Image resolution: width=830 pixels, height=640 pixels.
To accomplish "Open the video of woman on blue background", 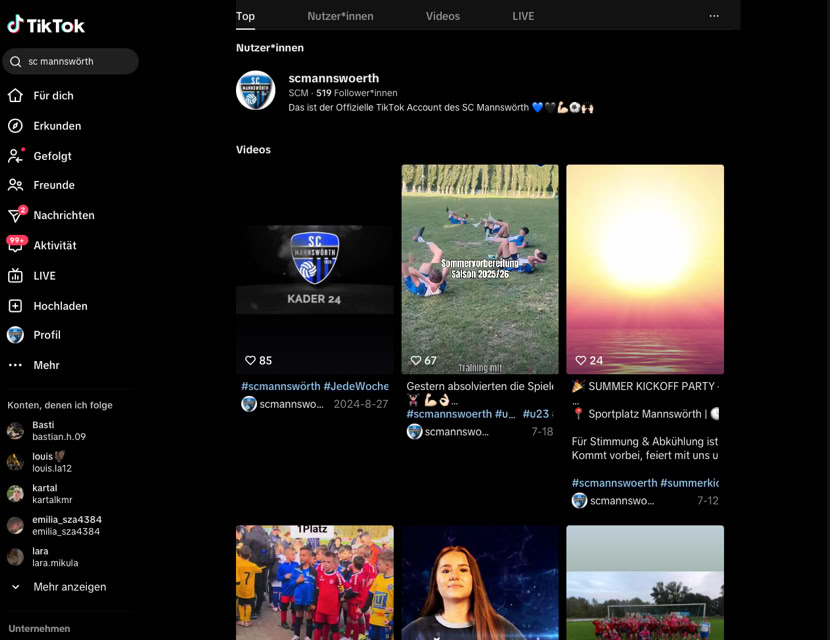I will tap(480, 582).
